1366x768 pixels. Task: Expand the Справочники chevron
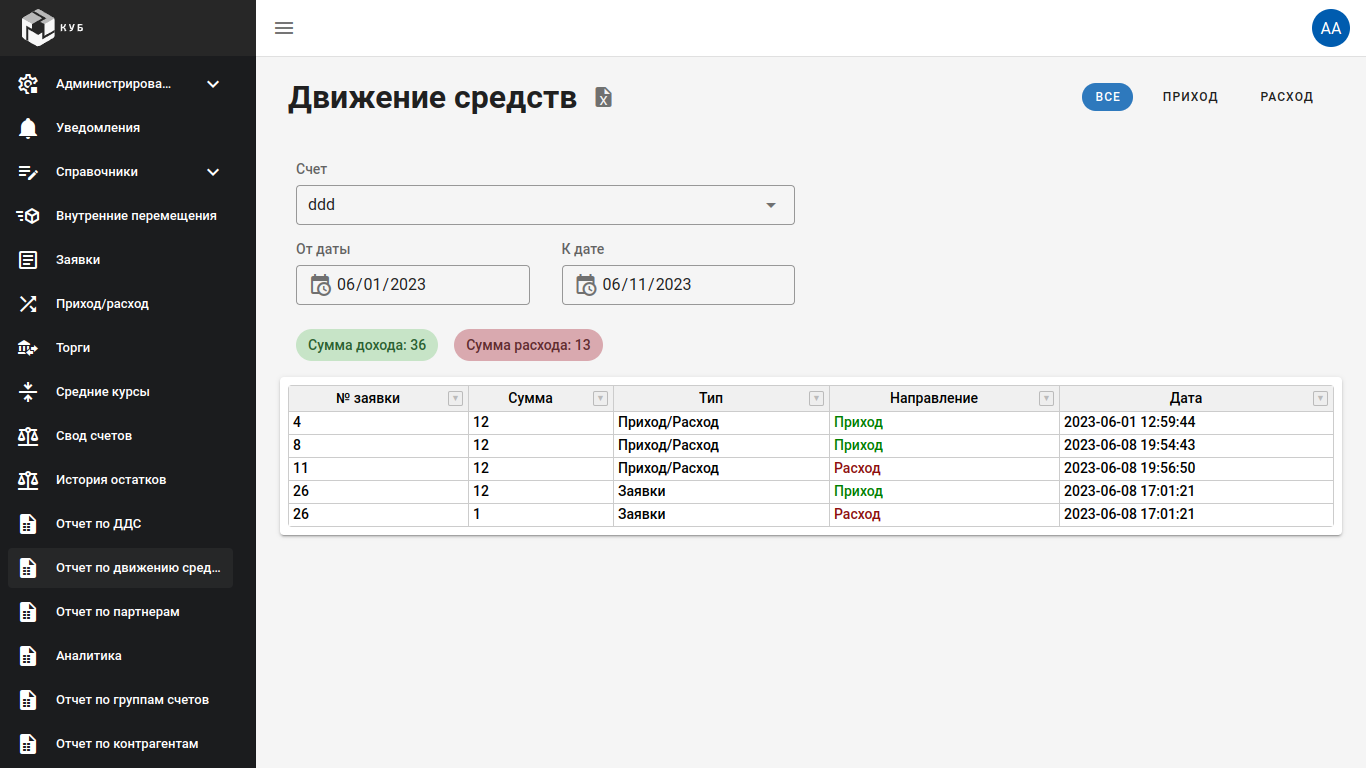click(213, 172)
